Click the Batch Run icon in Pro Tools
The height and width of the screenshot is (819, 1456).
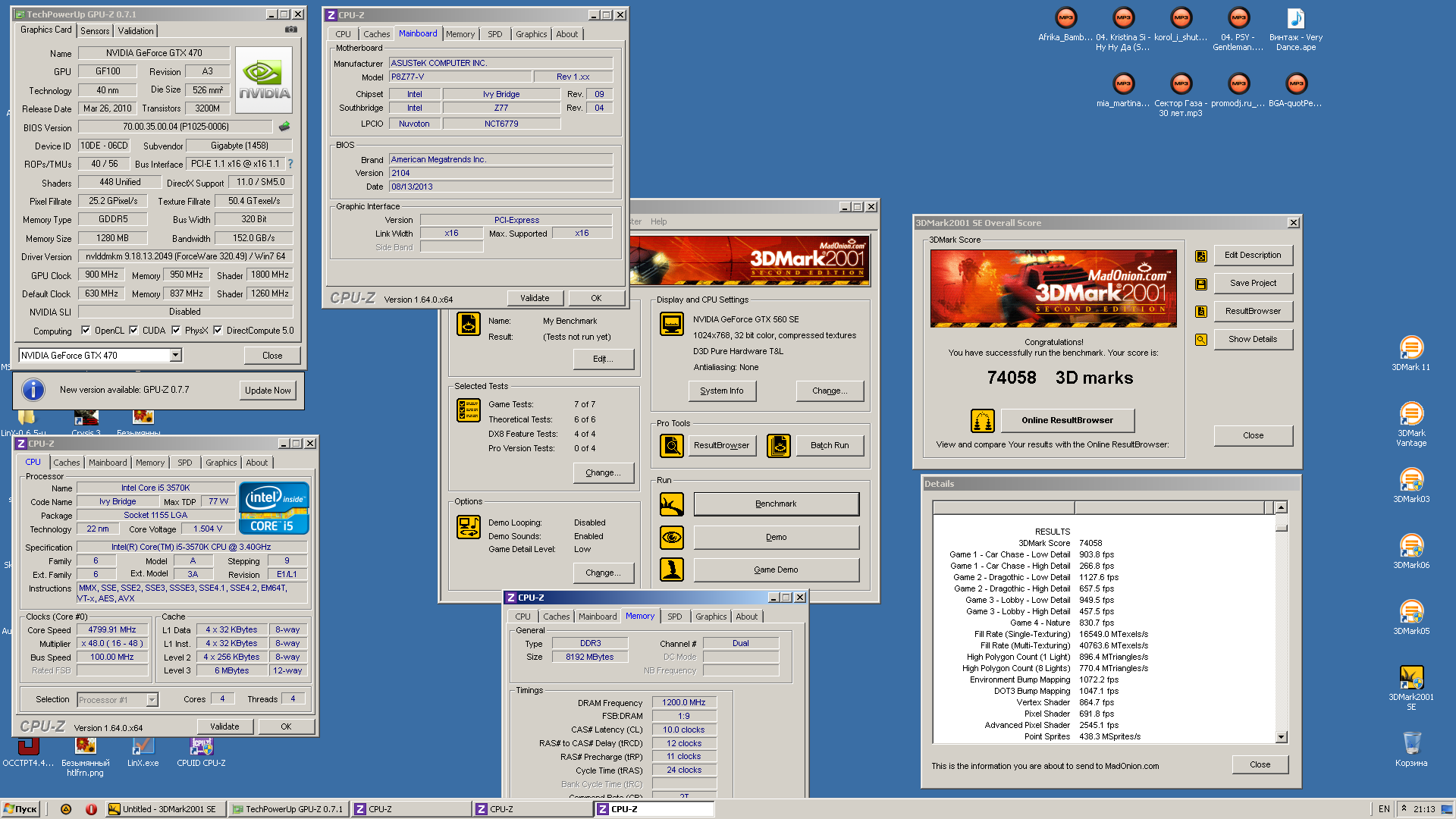click(778, 445)
